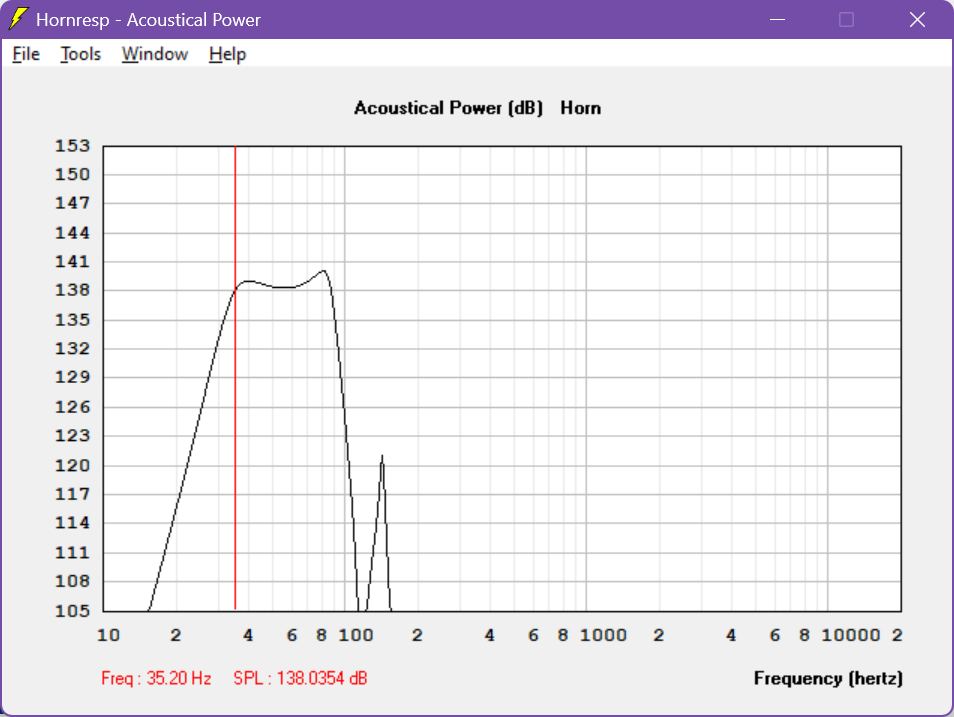Click the 'Acoustical Power (dB)' chart title
This screenshot has height=717, width=954.
point(448,108)
